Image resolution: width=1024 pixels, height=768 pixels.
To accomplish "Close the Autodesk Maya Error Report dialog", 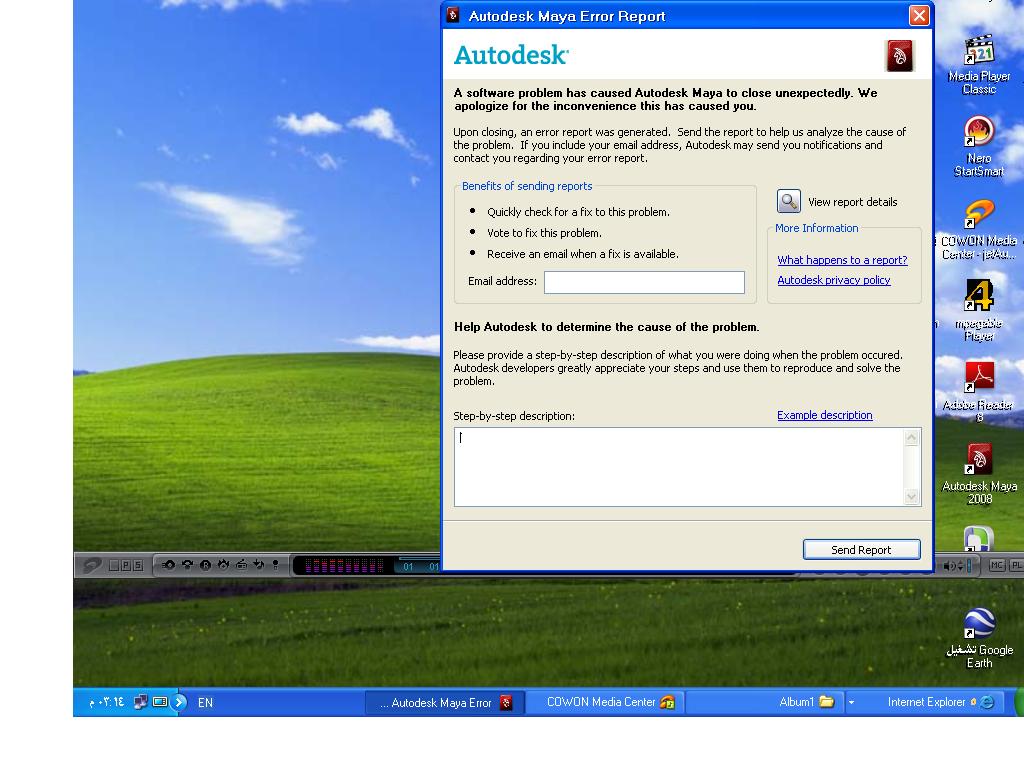I will pos(919,16).
